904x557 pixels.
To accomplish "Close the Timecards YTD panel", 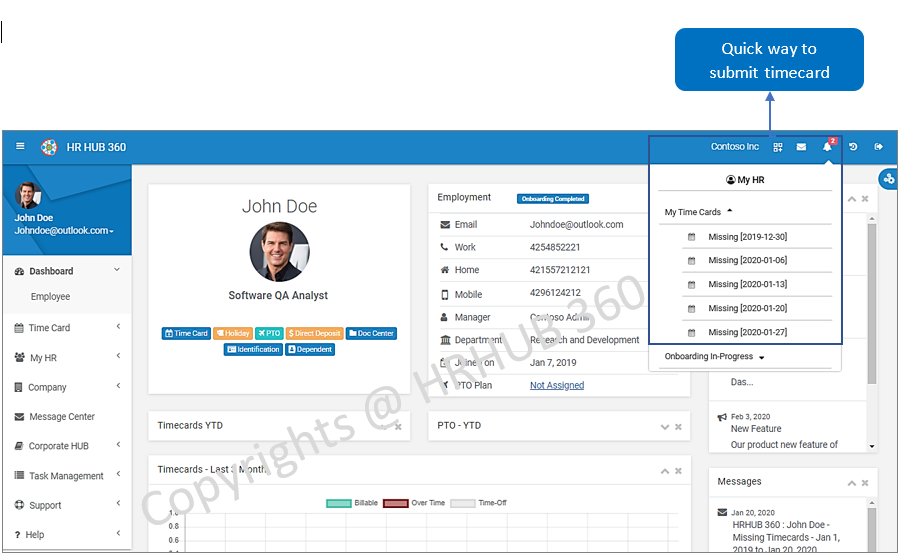I will tap(398, 427).
